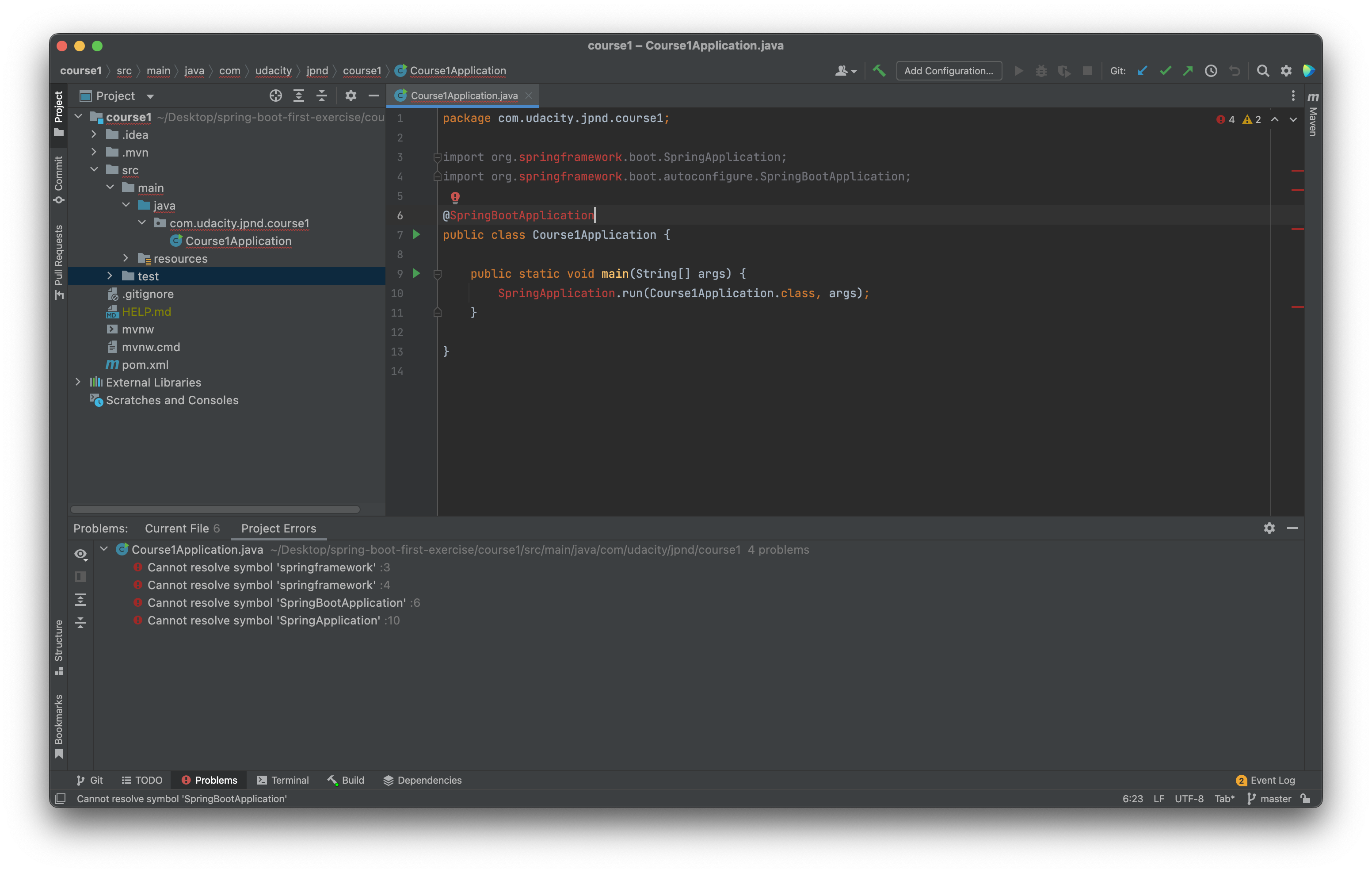The width and height of the screenshot is (1372, 873).
Task: Click the Git Rollback icon
Action: [1235, 71]
